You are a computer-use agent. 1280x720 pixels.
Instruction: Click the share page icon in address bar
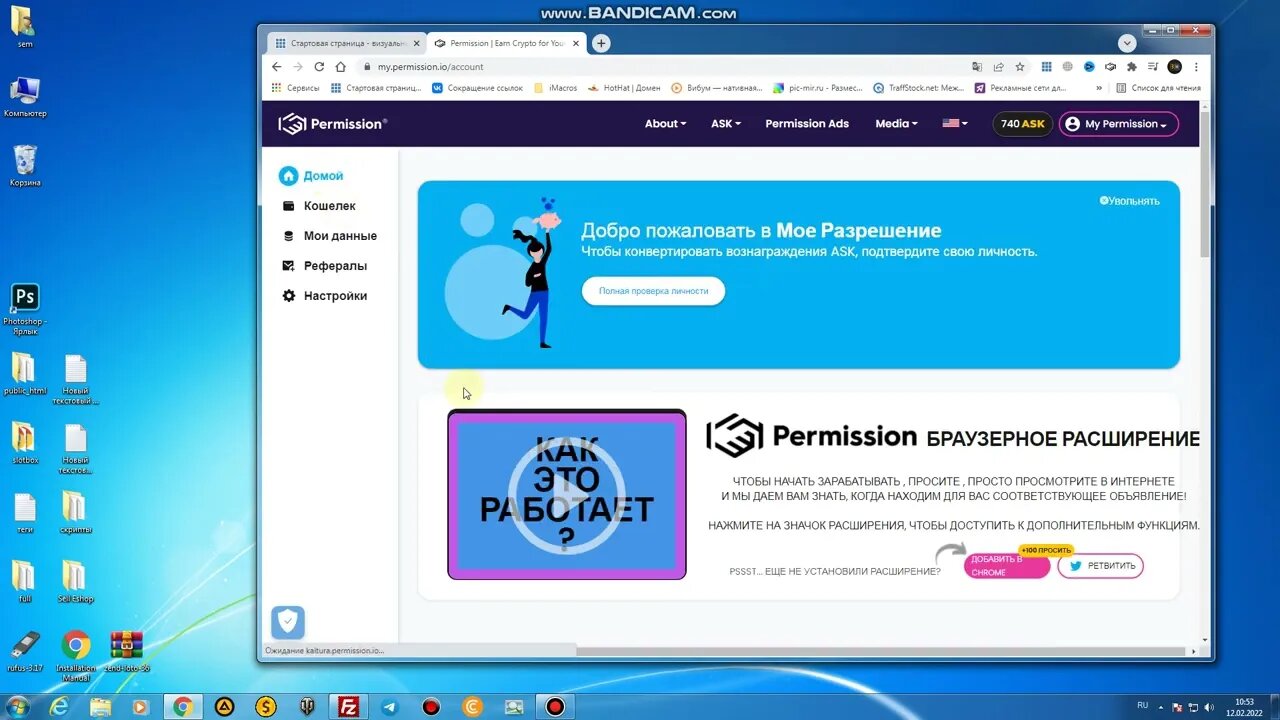(x=998, y=67)
